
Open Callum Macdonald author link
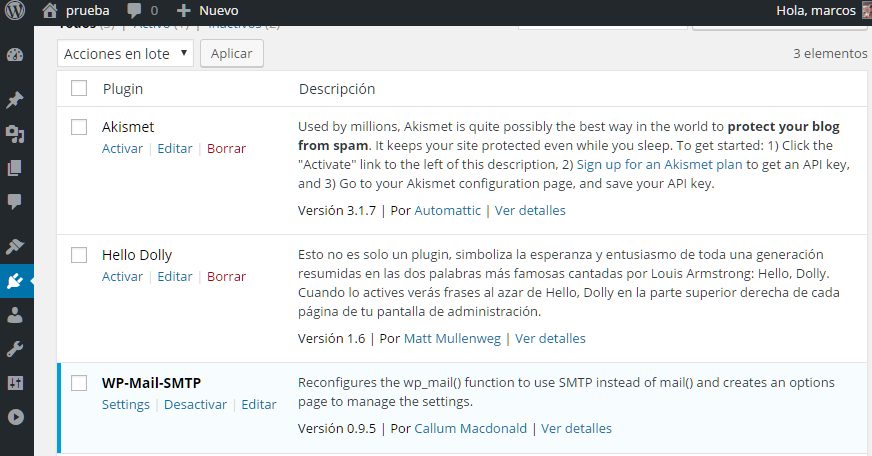[470, 428]
